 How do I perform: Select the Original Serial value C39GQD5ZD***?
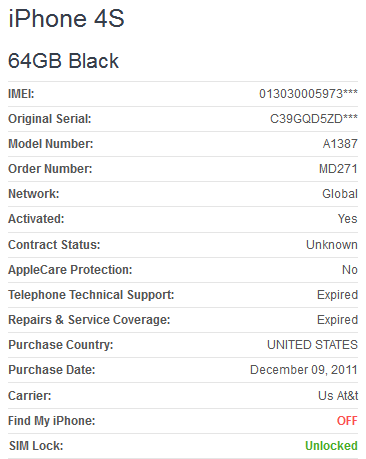coord(314,119)
